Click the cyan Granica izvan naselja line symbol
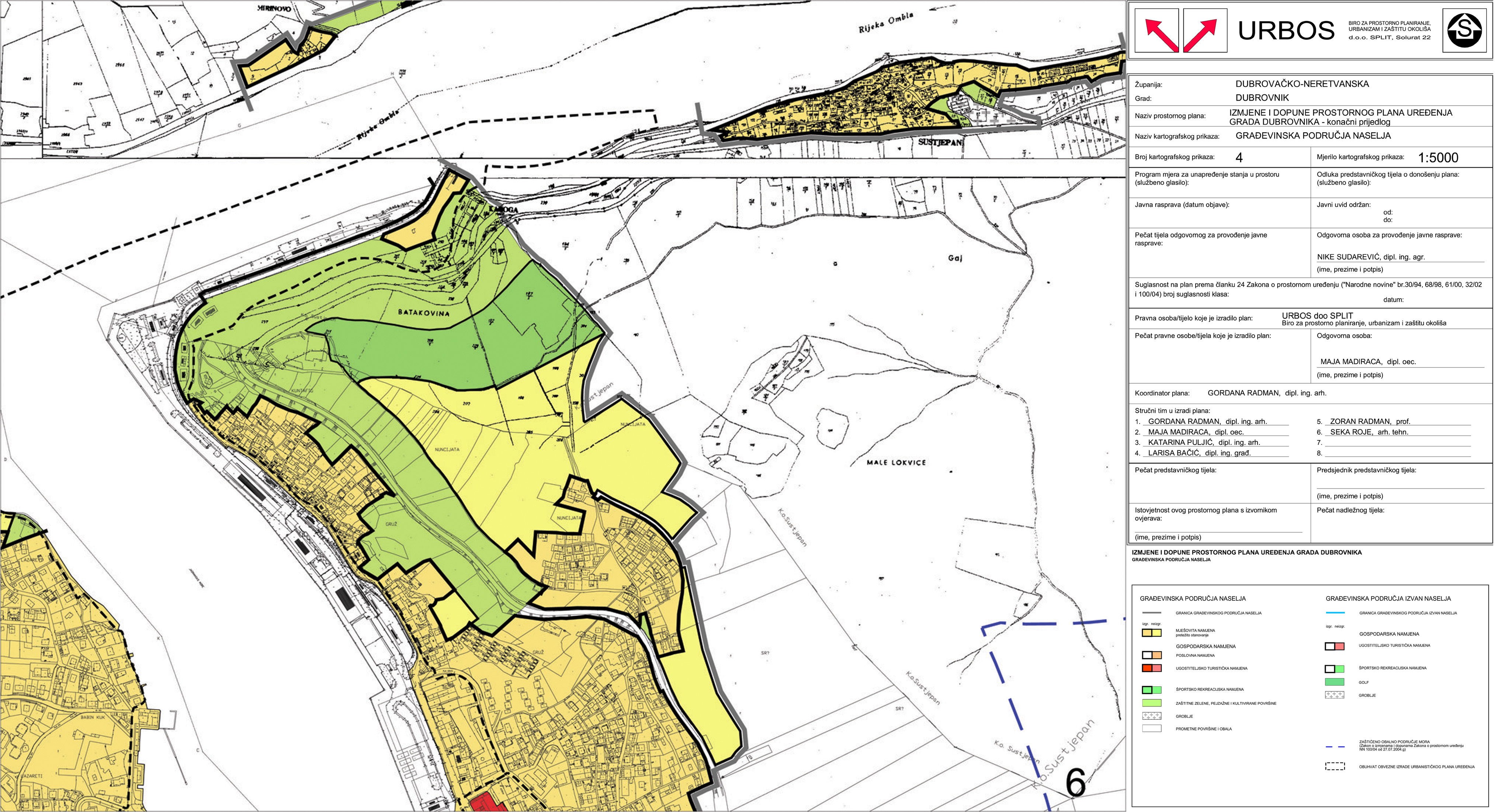This screenshot has height=812, width=1495. point(1335,613)
